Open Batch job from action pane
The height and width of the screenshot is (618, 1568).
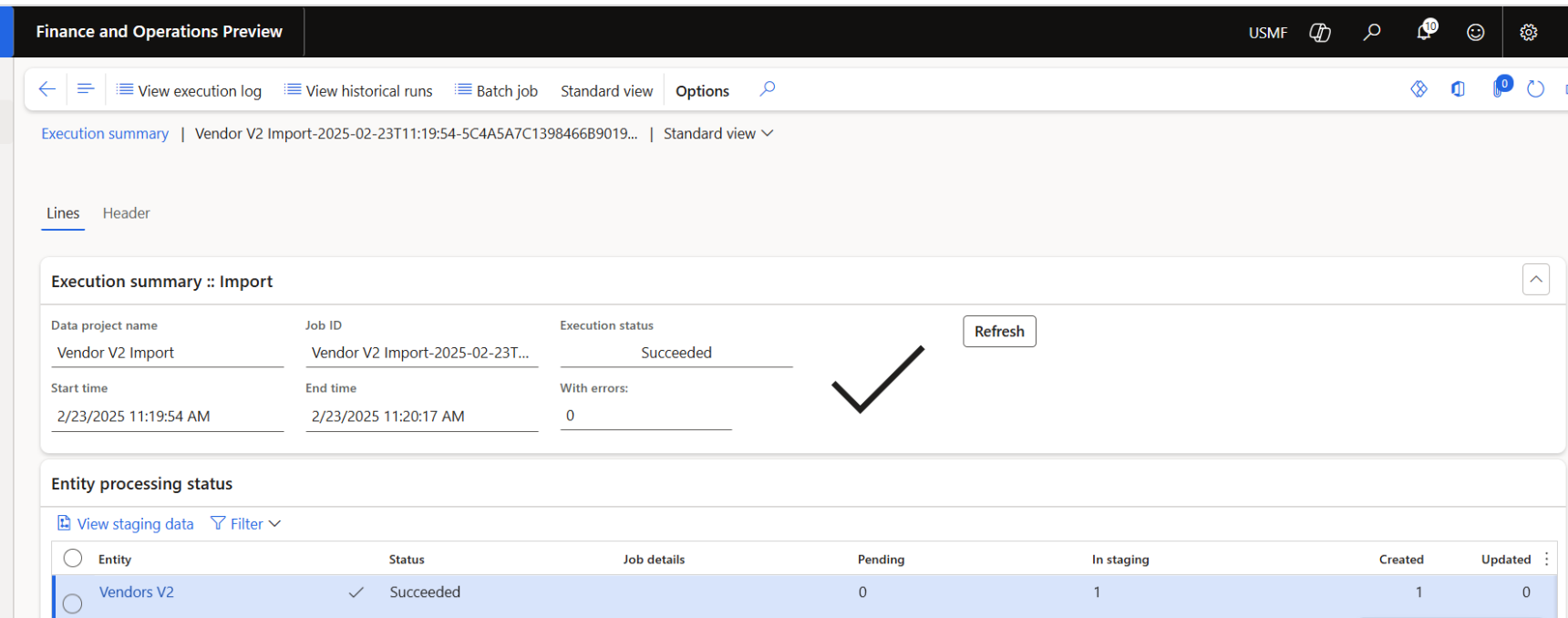point(497,90)
